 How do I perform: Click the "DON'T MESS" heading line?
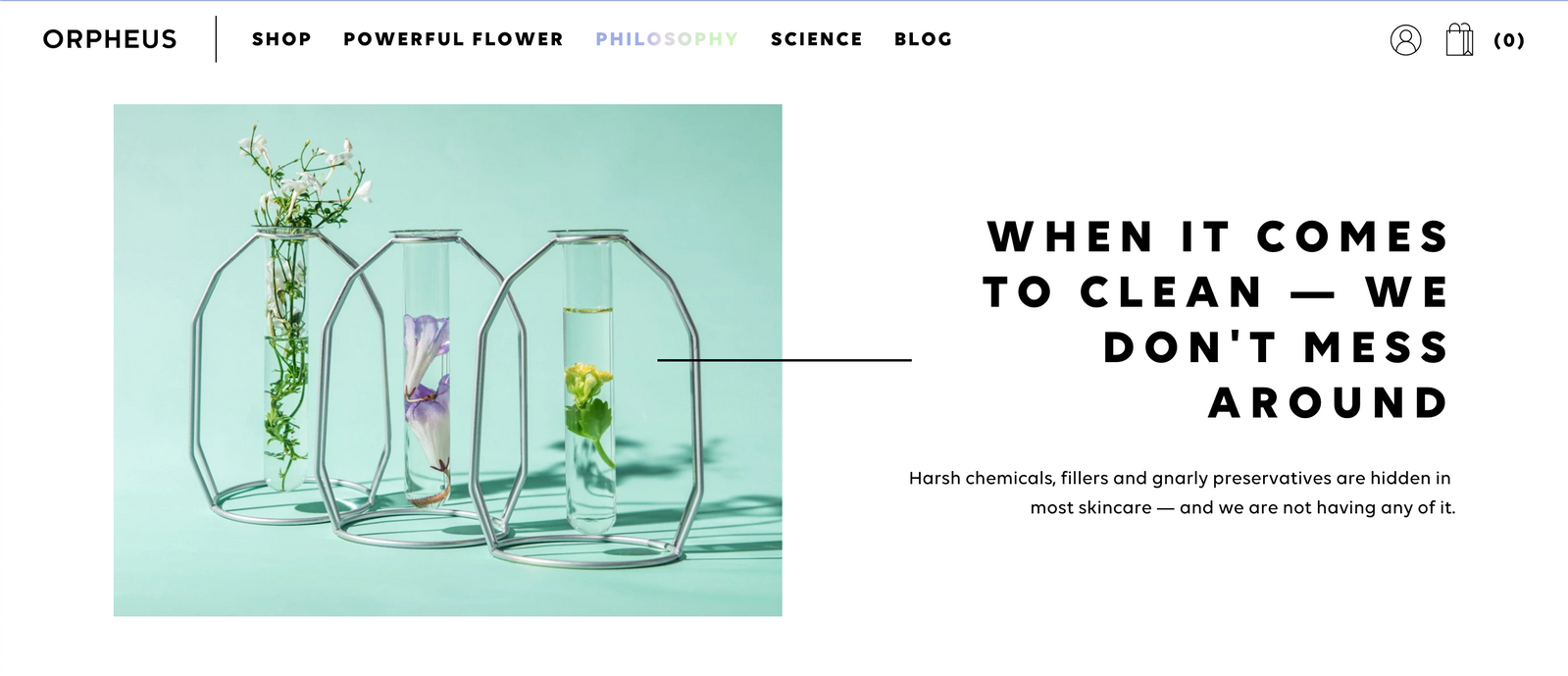click(x=1275, y=348)
